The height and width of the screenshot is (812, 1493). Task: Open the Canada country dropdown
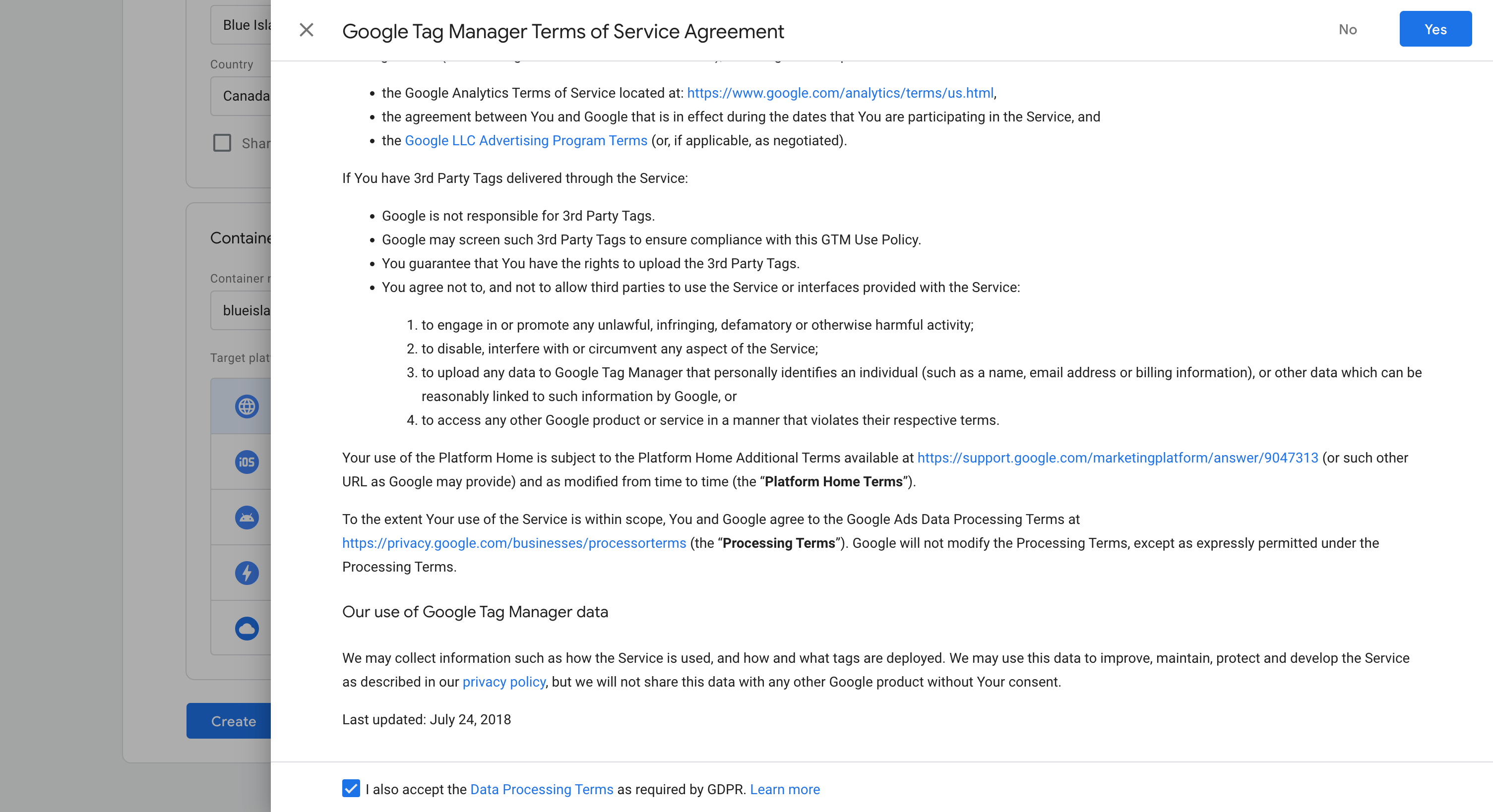[x=241, y=96]
